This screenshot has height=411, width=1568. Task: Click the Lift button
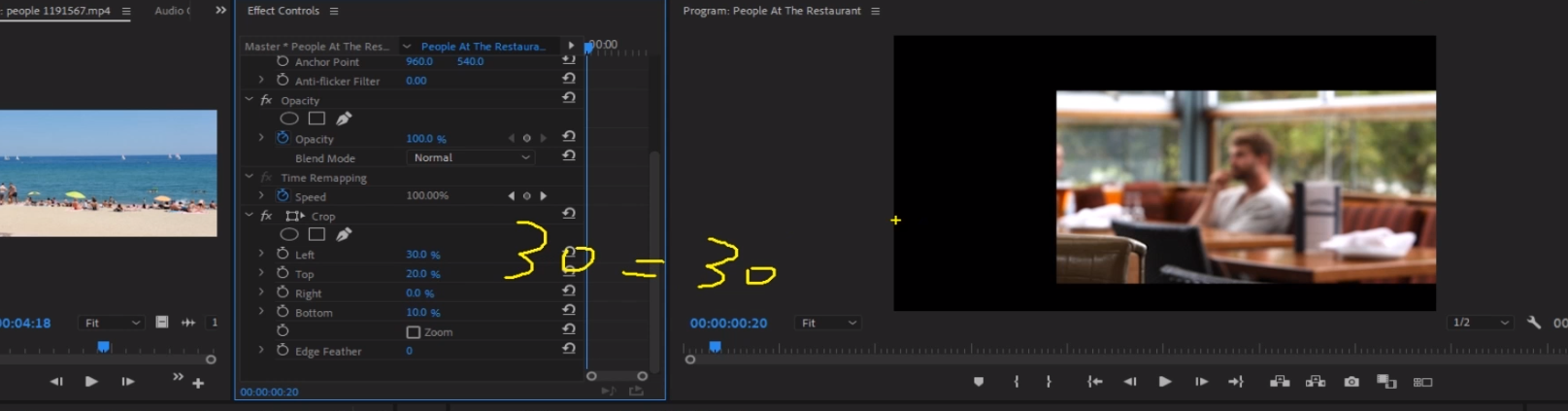(1280, 382)
